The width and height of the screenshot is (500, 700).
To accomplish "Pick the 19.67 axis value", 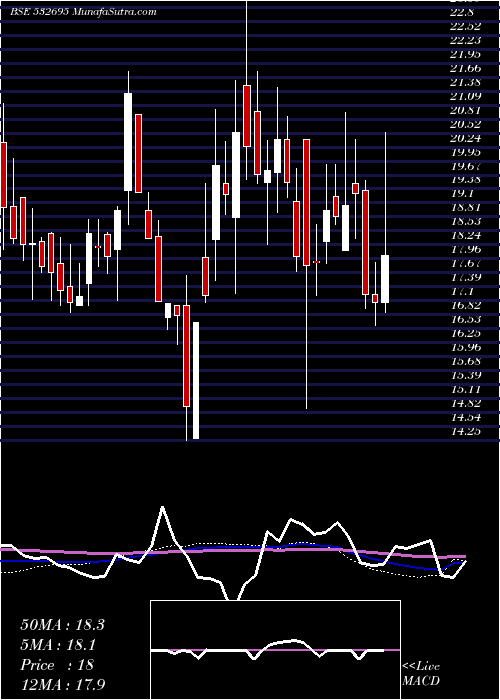I will pos(466,166).
